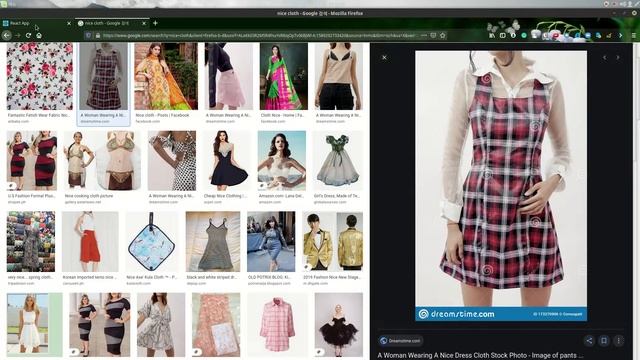Screen dimensions: 640x360
Task: Close the image preview panel
Action: (384, 58)
